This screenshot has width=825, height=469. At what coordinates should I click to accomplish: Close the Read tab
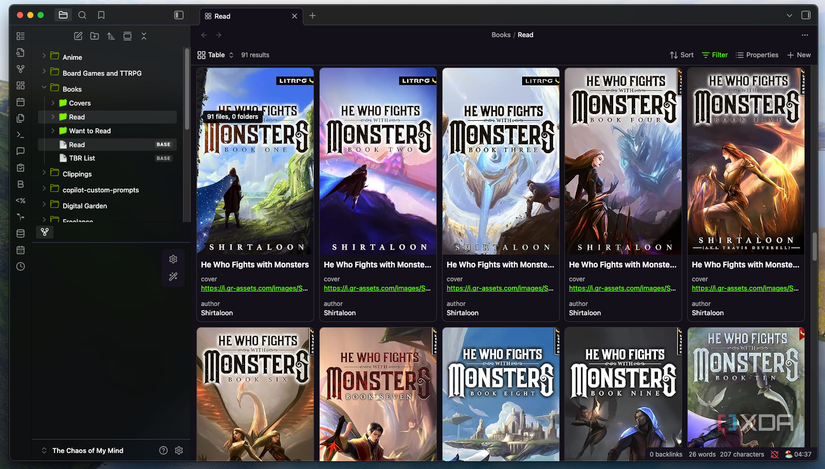pyautogui.click(x=295, y=16)
